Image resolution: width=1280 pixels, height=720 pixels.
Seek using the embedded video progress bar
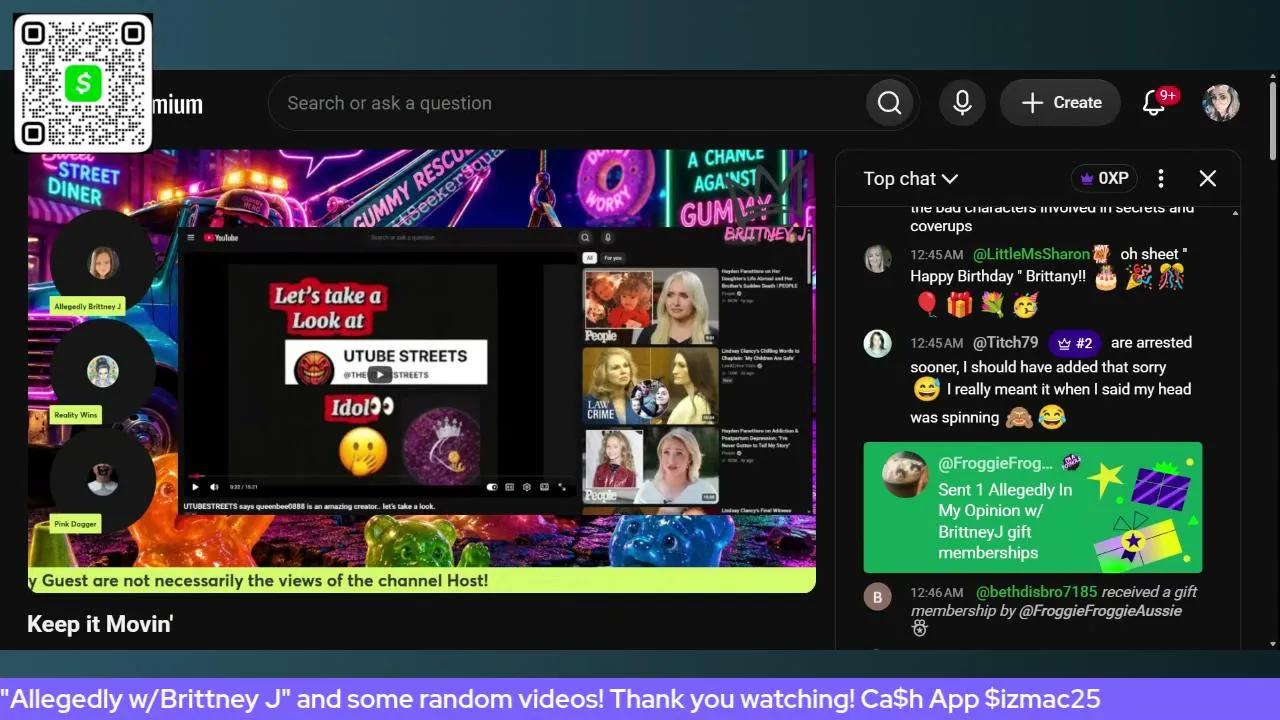point(380,477)
